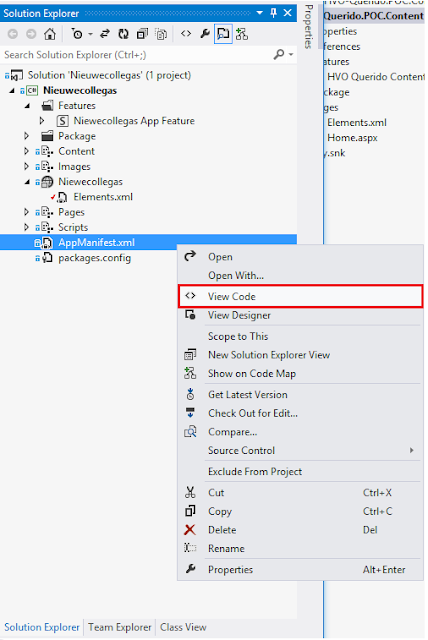
Task: Choose Exclude From Project
Action: [300, 472]
